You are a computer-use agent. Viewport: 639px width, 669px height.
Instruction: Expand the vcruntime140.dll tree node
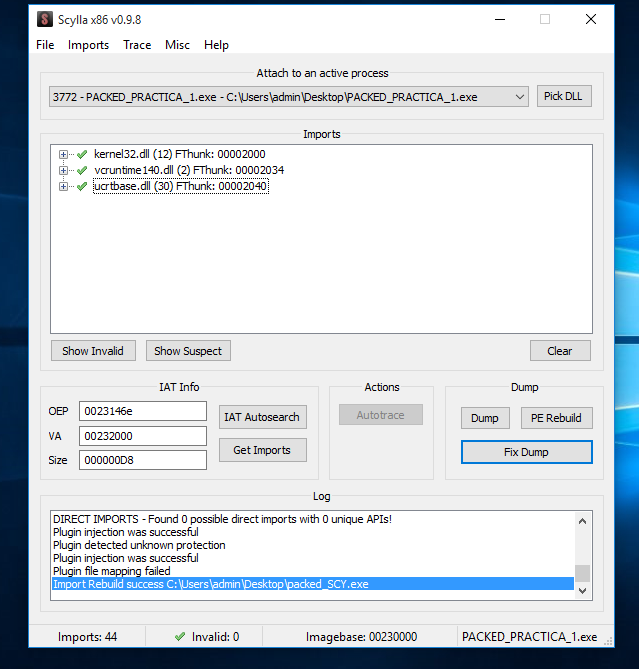(x=64, y=170)
